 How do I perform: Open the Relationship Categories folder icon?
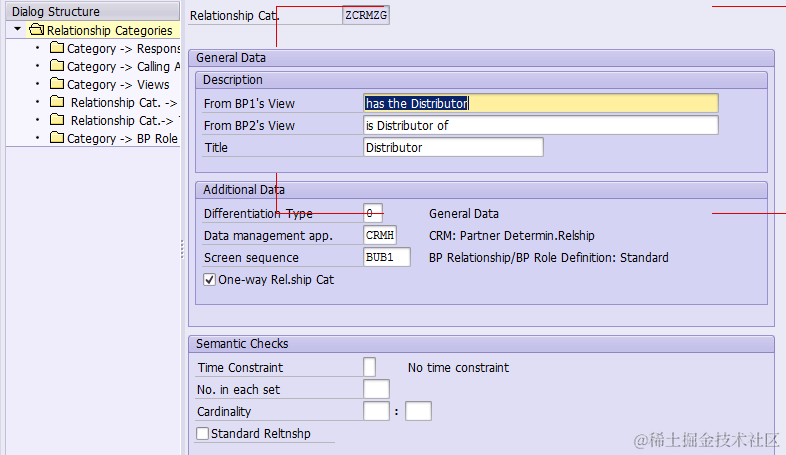[36, 30]
